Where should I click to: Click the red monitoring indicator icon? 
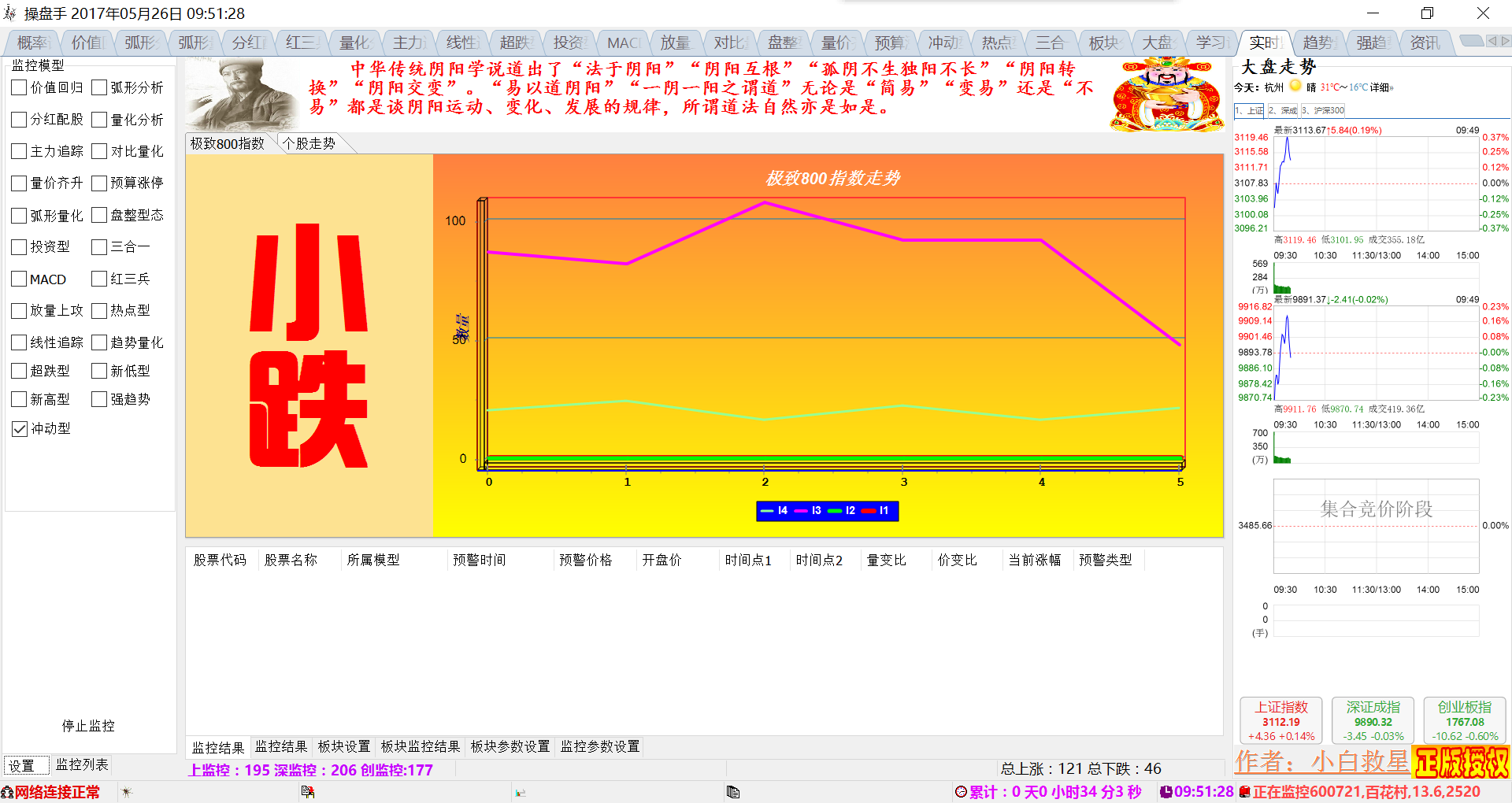pos(1244,792)
